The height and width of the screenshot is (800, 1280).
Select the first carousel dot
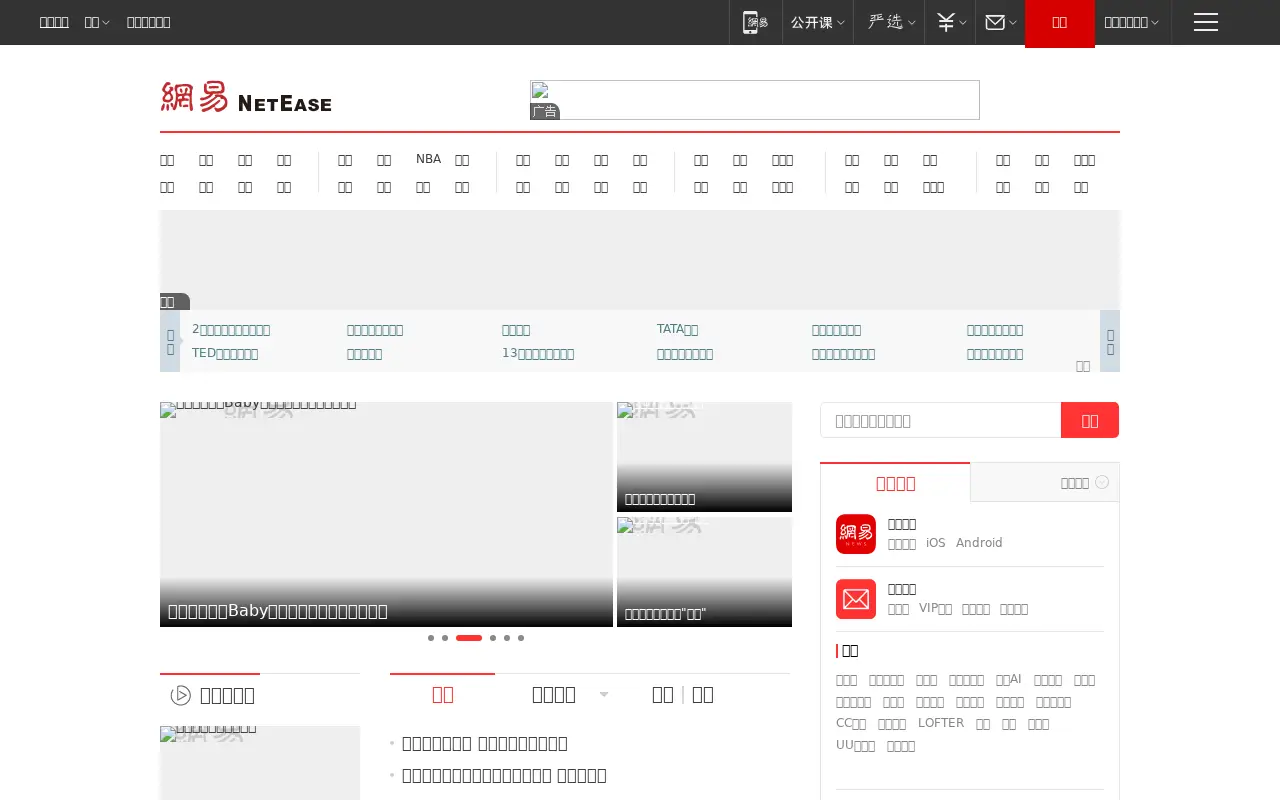point(431,638)
